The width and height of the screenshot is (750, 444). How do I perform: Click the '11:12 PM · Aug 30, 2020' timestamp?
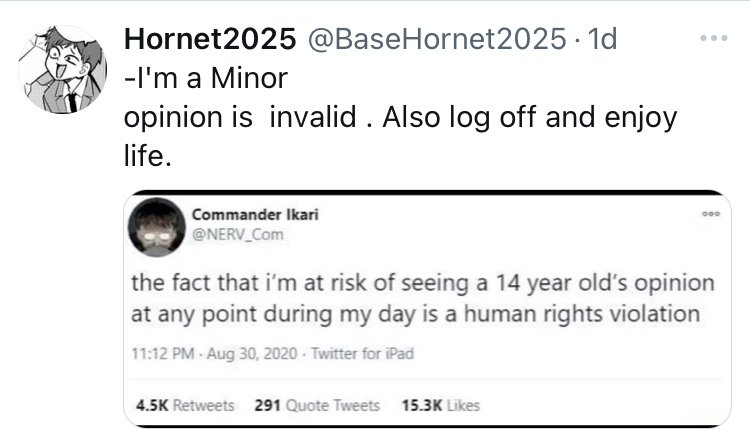(214, 354)
